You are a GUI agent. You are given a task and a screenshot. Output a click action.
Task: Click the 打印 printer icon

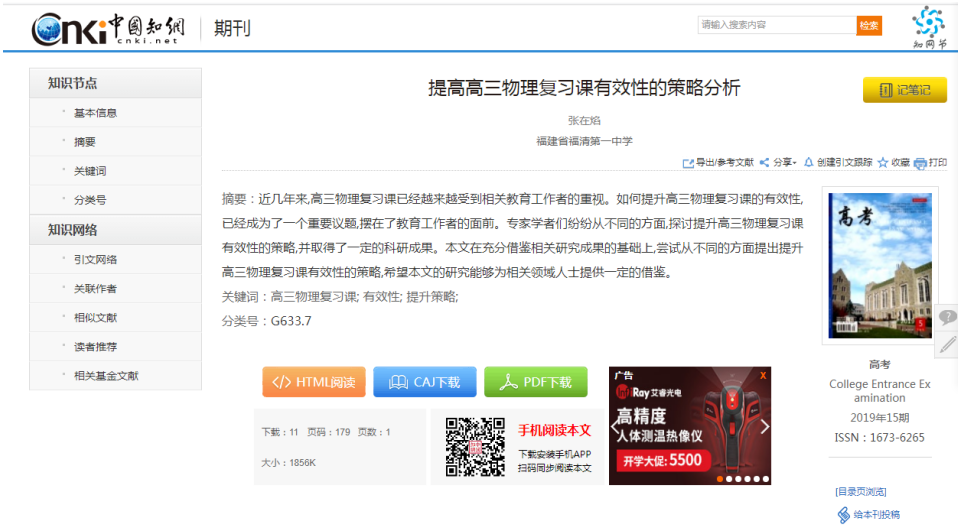click(920, 163)
